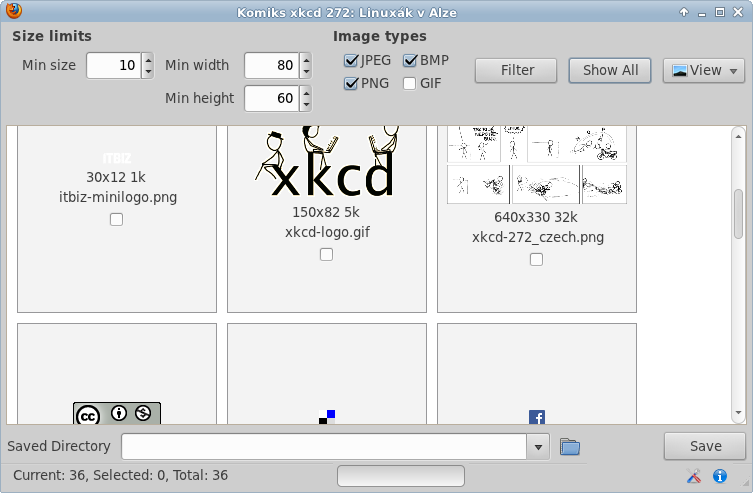
Task: Select the small blue-black pixel thumbnail
Action: 327,417
